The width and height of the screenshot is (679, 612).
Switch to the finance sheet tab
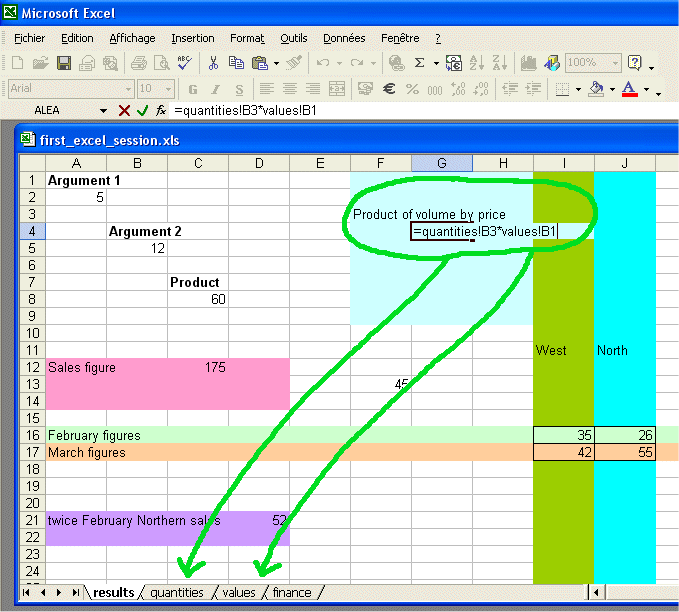[292, 593]
